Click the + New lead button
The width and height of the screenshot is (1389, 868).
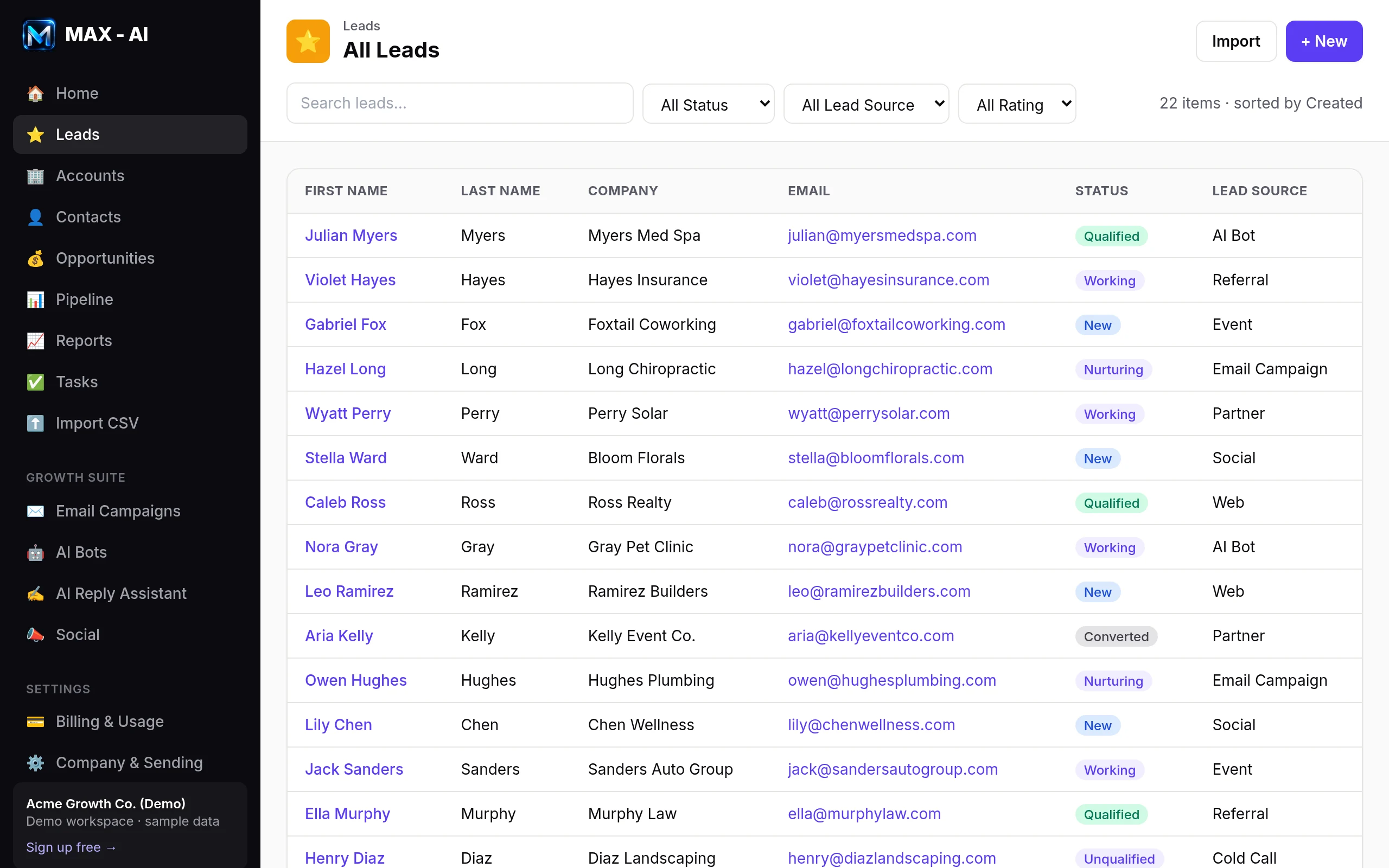coord(1323,41)
